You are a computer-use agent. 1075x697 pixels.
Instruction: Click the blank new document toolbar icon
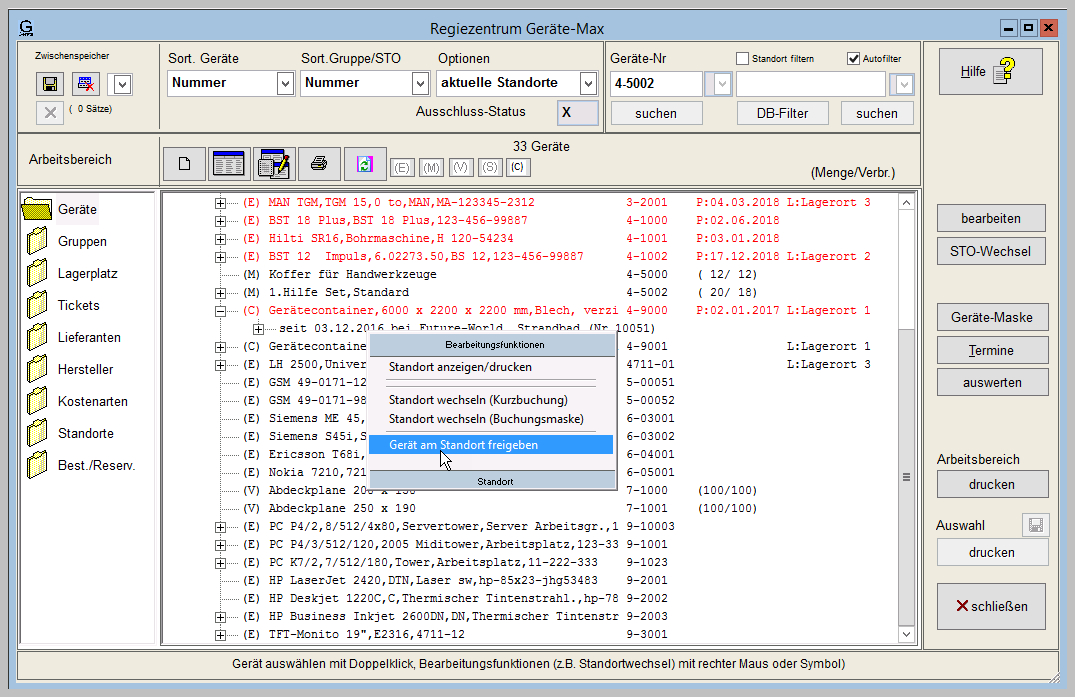tap(183, 163)
